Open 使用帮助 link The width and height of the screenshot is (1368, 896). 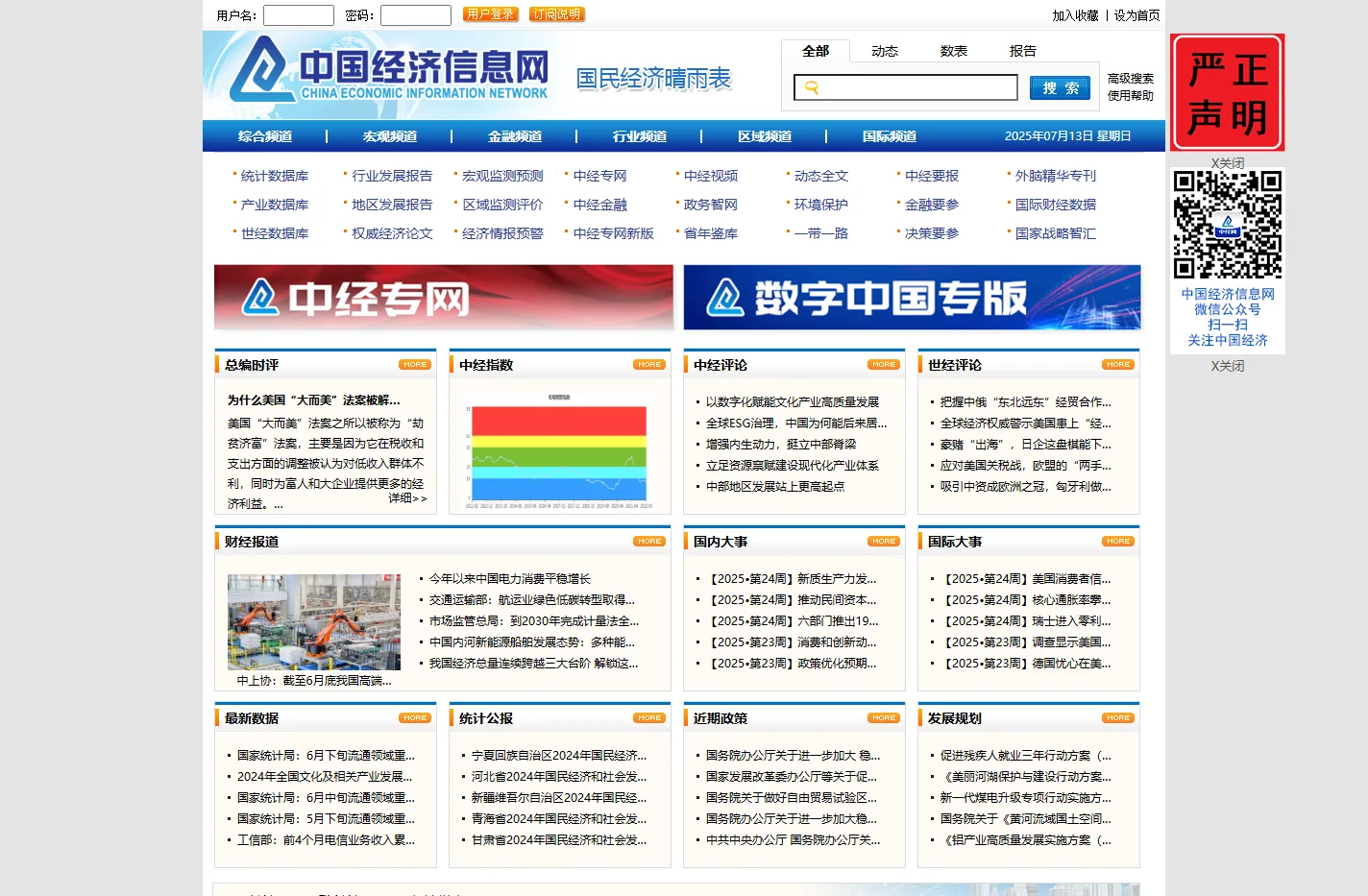1131,96
